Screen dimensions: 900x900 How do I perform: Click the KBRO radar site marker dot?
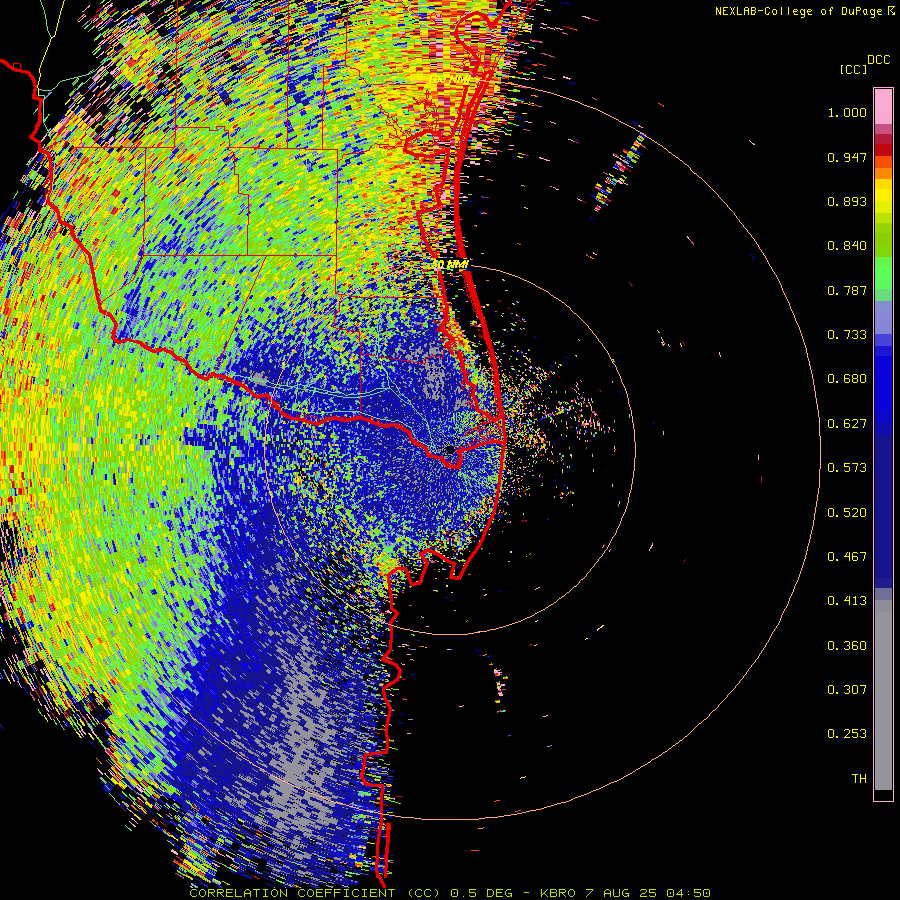pos(450,450)
